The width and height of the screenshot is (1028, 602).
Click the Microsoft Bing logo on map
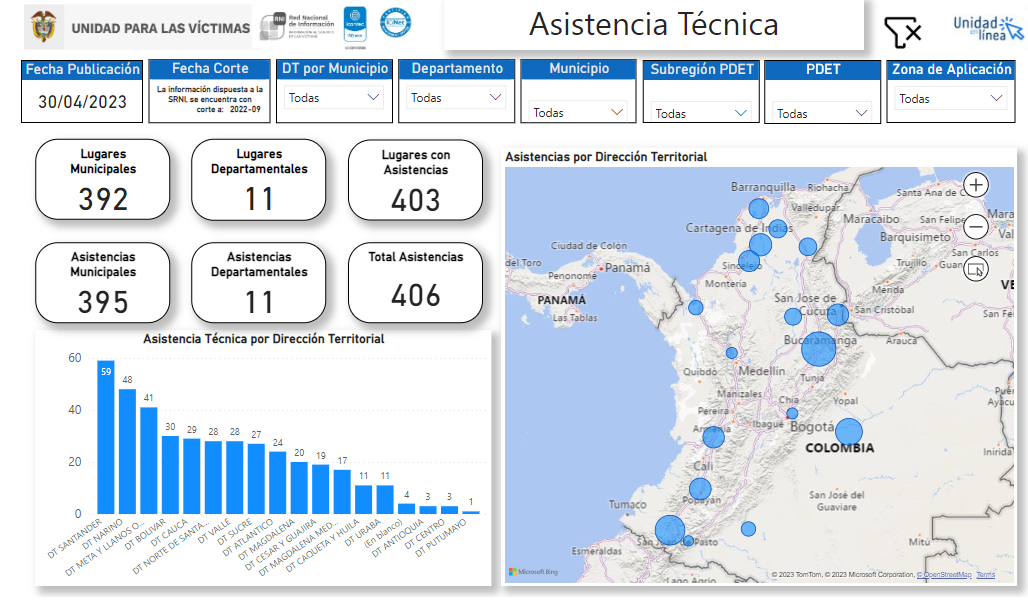tap(534, 572)
